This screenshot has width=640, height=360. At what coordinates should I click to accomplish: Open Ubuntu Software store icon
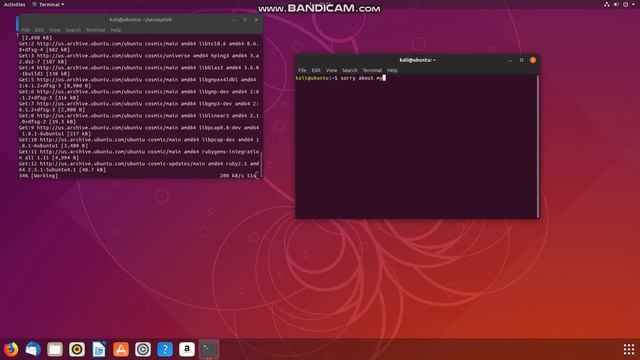pos(121,349)
